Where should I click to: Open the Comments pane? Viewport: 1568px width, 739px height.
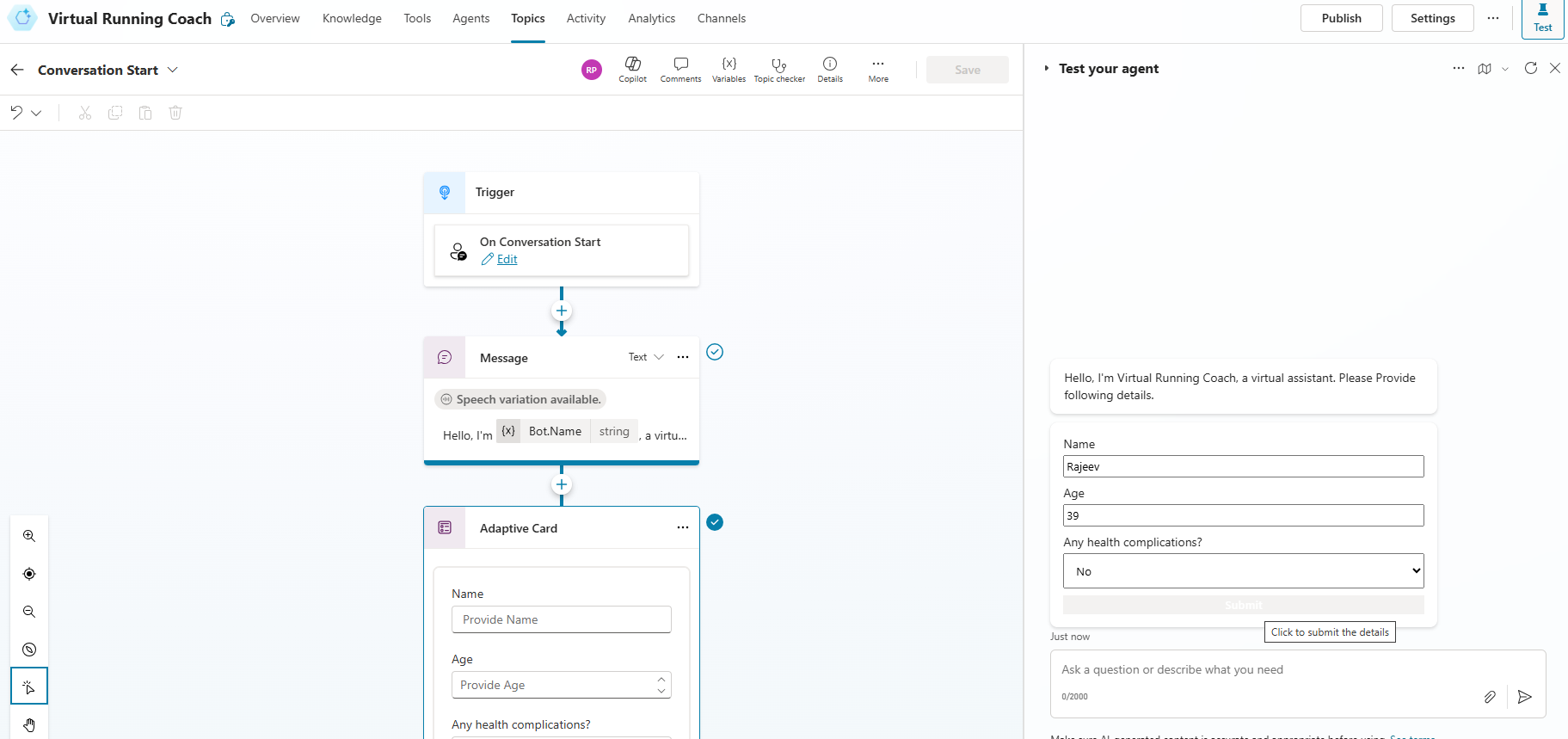[x=680, y=69]
